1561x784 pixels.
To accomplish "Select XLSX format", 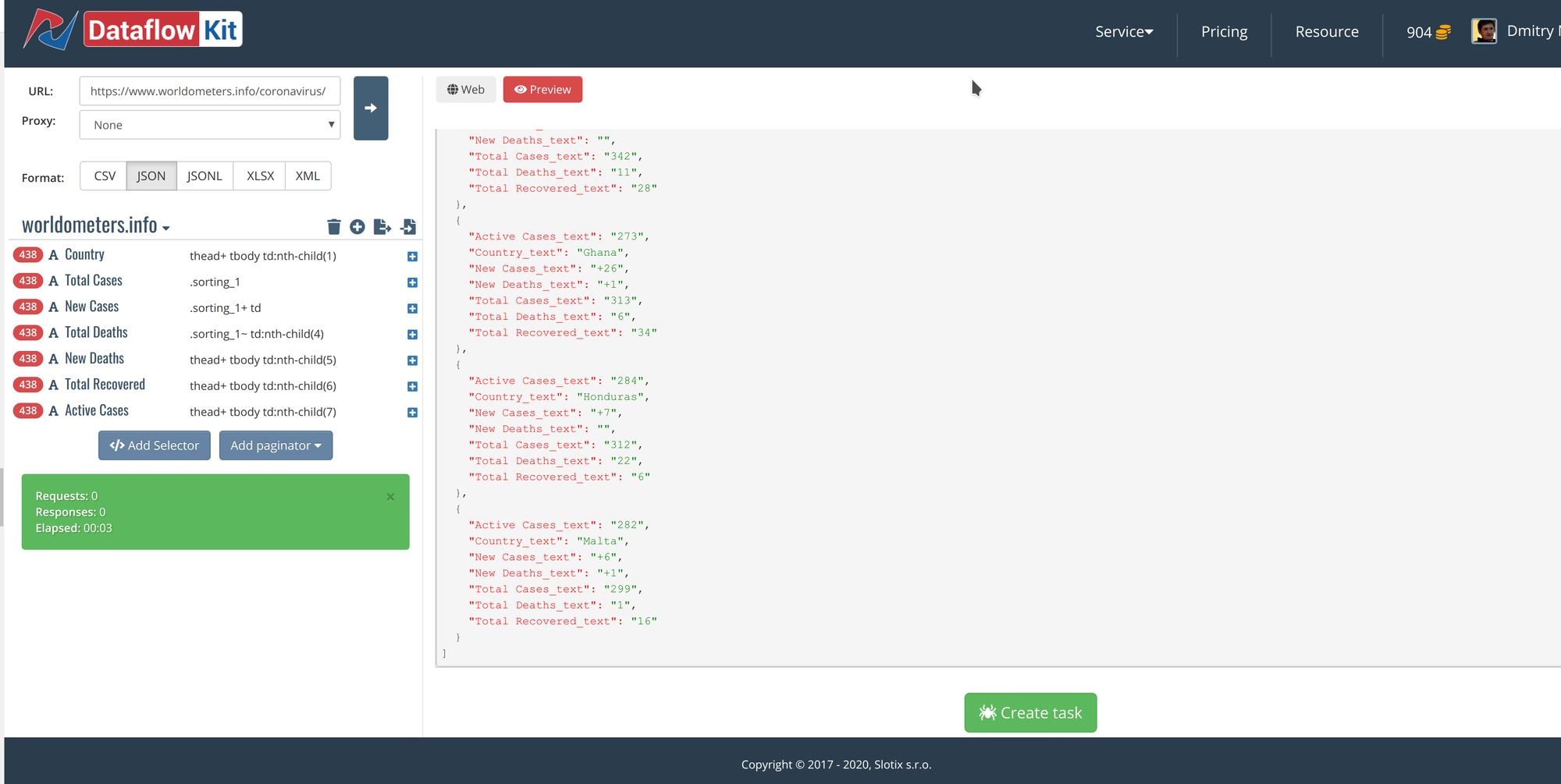I will [x=260, y=176].
